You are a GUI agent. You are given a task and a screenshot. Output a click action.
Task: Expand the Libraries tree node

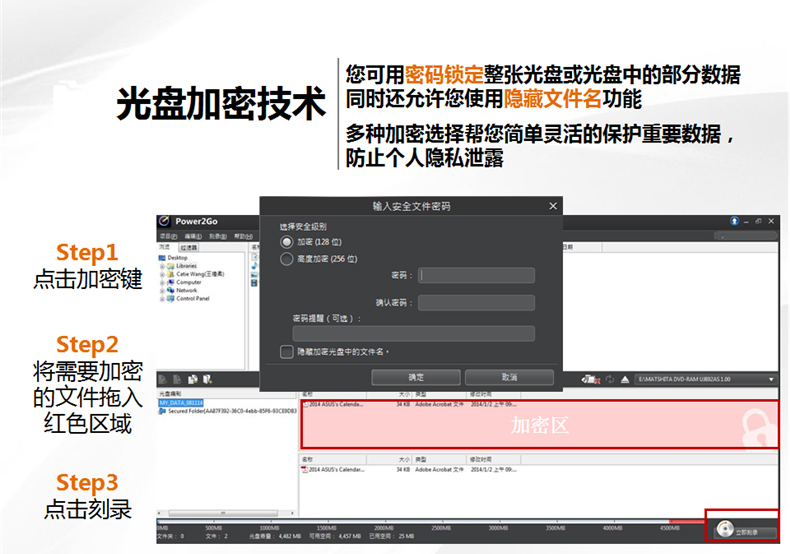tap(163, 265)
